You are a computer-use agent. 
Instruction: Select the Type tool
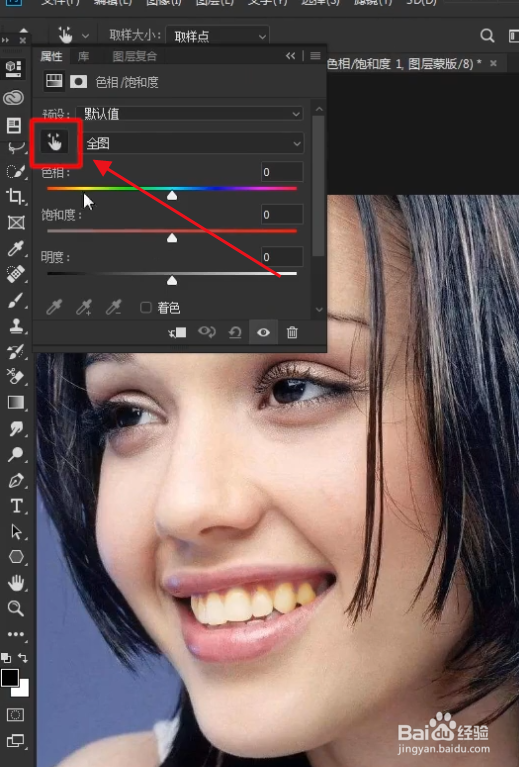click(16, 505)
